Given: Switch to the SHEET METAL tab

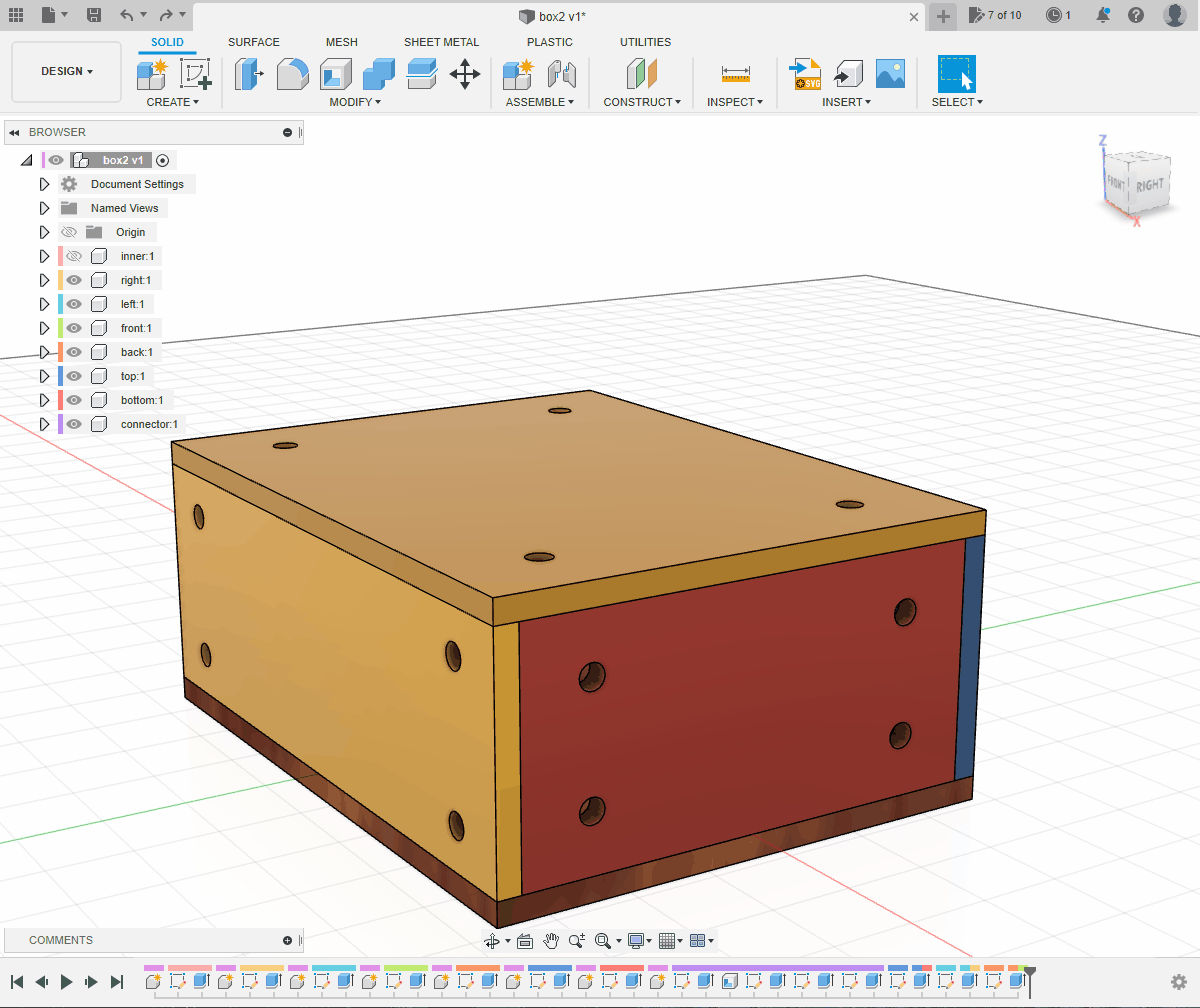Looking at the screenshot, I should point(441,42).
